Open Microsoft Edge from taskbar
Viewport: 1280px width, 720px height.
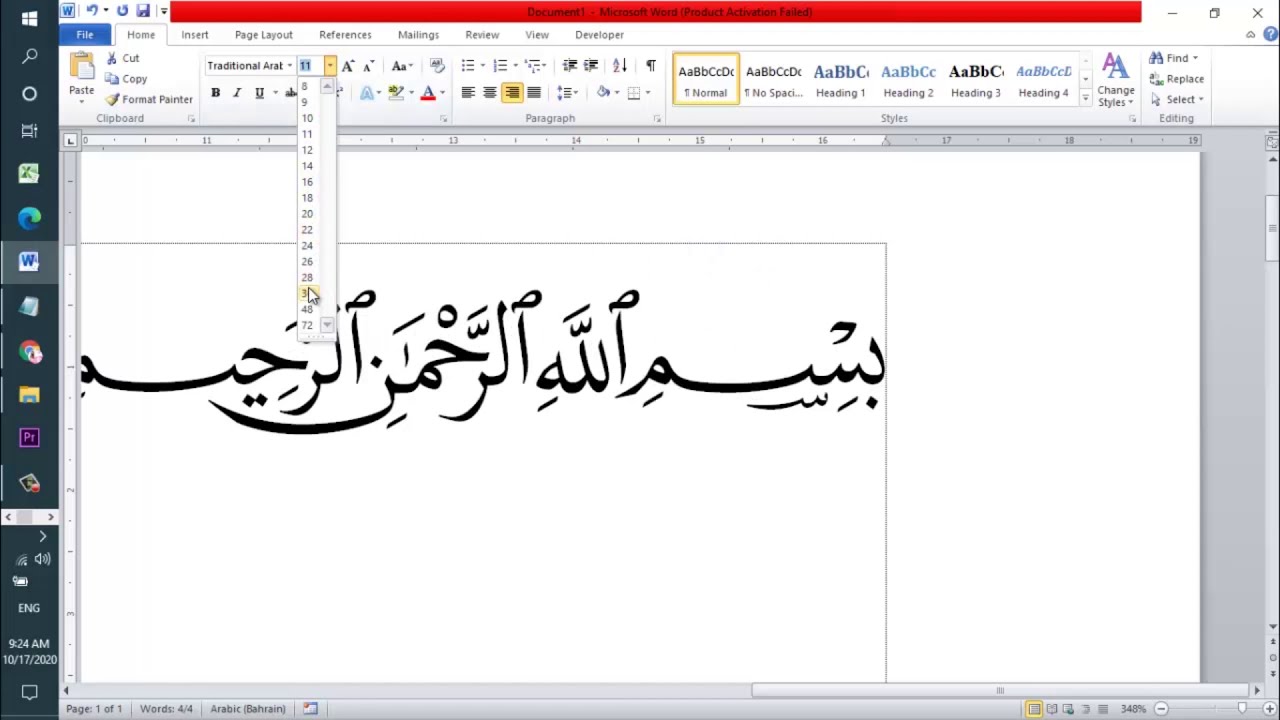(x=29, y=217)
